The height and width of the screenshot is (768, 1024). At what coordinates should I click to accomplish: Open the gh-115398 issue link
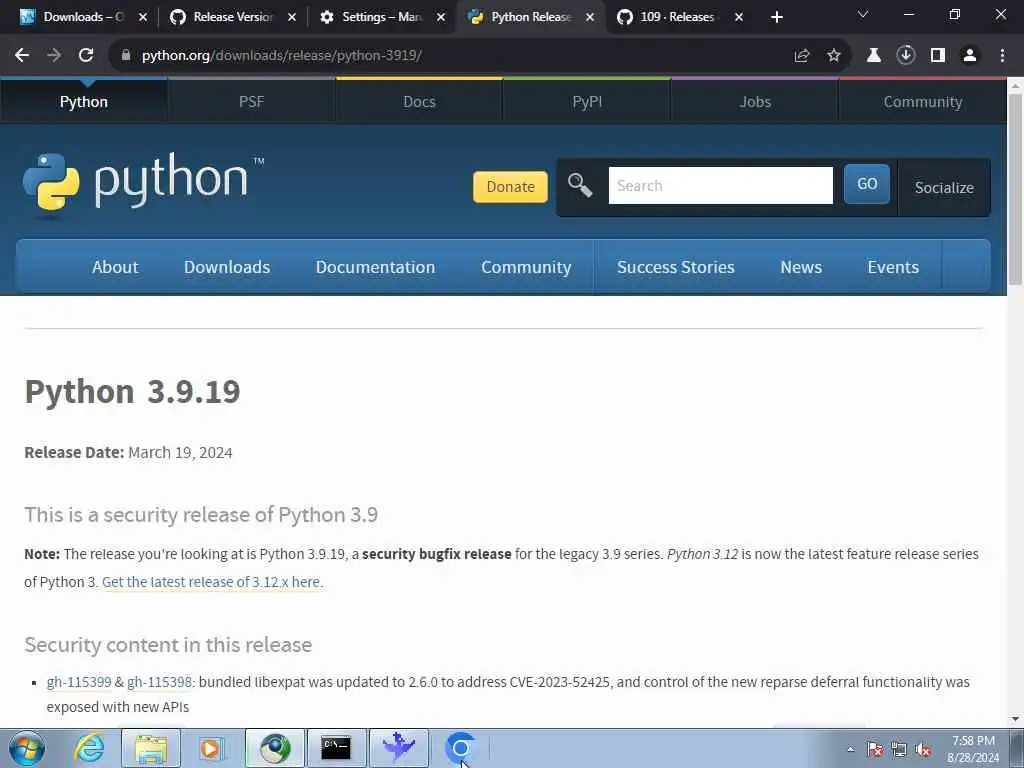coord(159,682)
